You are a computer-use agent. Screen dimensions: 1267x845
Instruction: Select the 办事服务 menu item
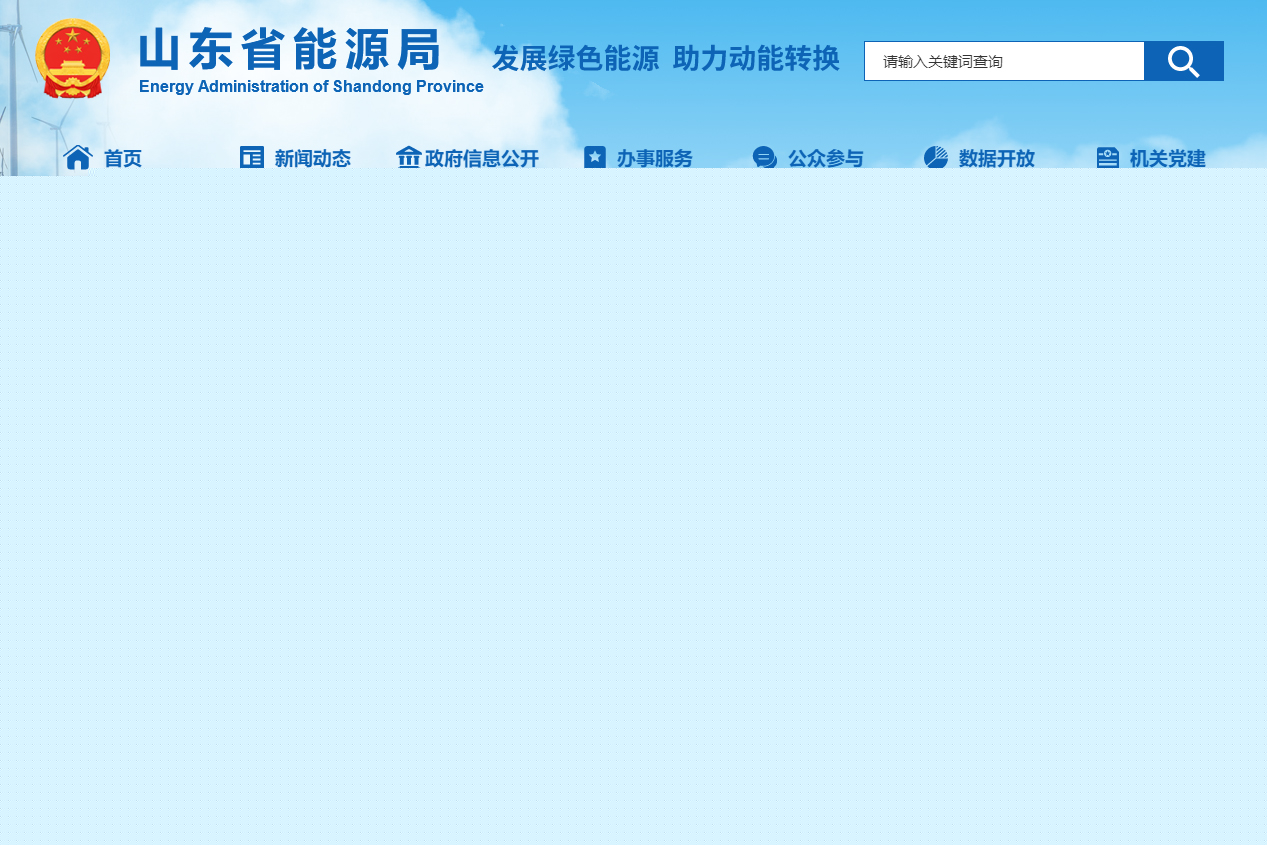tap(655, 159)
